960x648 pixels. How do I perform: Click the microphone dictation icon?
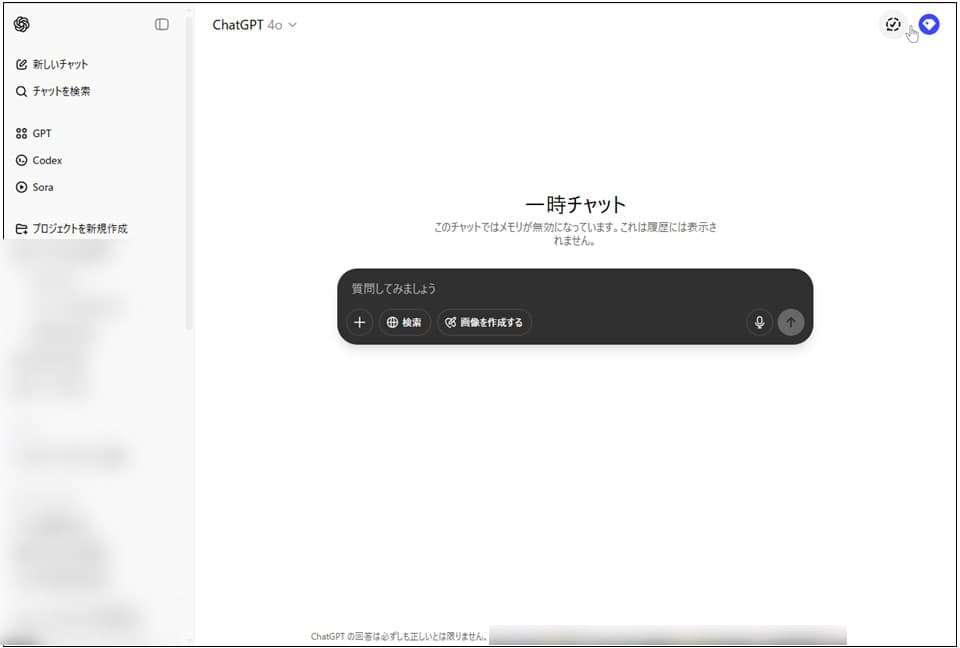759,322
